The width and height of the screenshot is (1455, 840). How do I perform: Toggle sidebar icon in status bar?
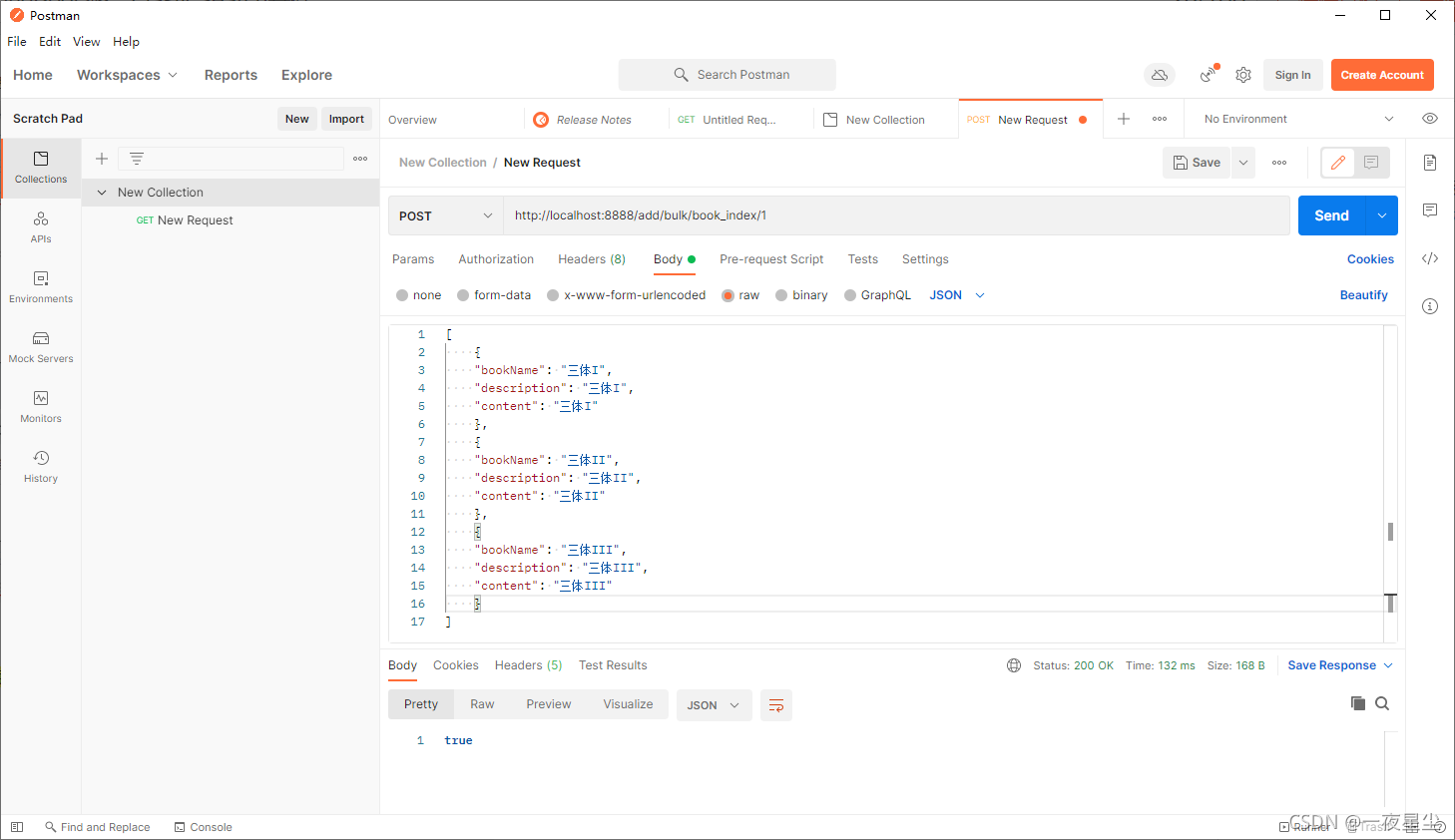[17, 827]
